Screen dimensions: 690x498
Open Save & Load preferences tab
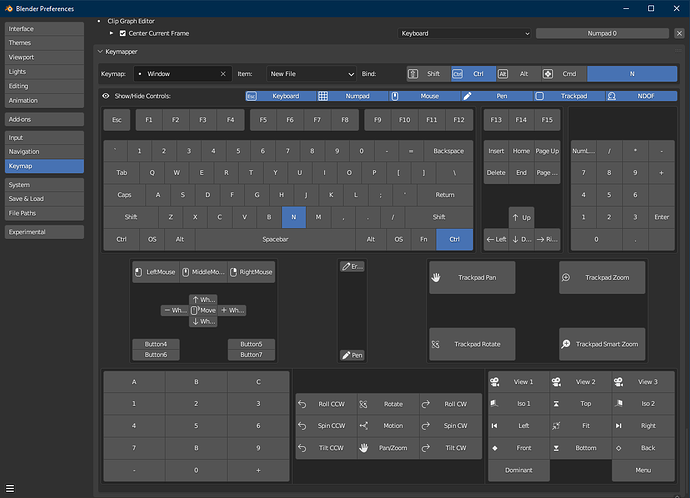[x=44, y=199]
